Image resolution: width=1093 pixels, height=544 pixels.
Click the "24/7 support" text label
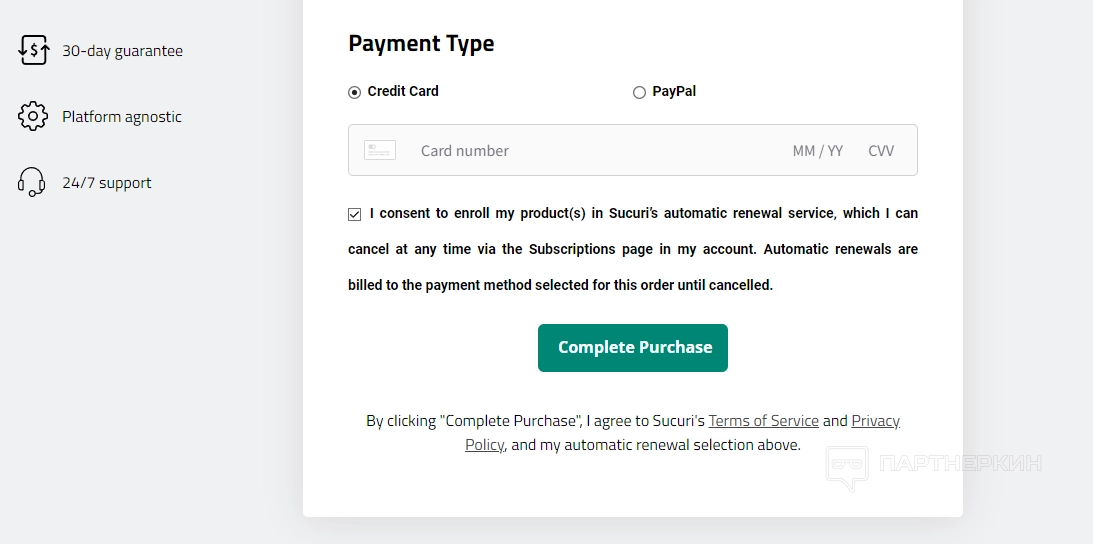[x=107, y=182]
